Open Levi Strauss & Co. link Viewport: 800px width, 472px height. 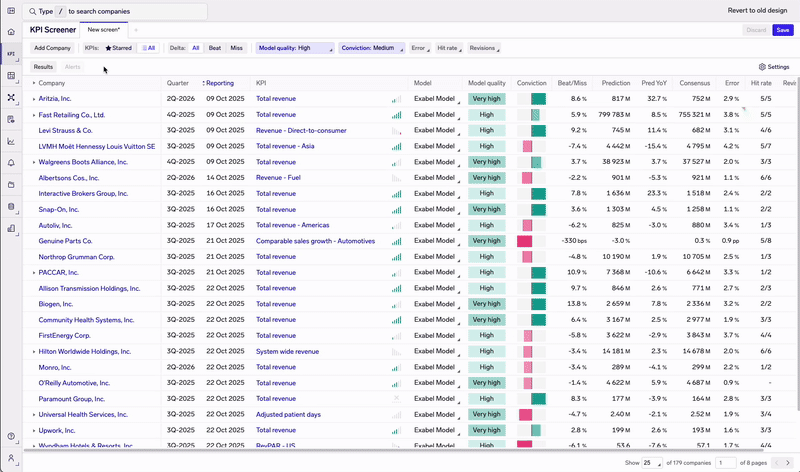pyautogui.click(x=65, y=131)
